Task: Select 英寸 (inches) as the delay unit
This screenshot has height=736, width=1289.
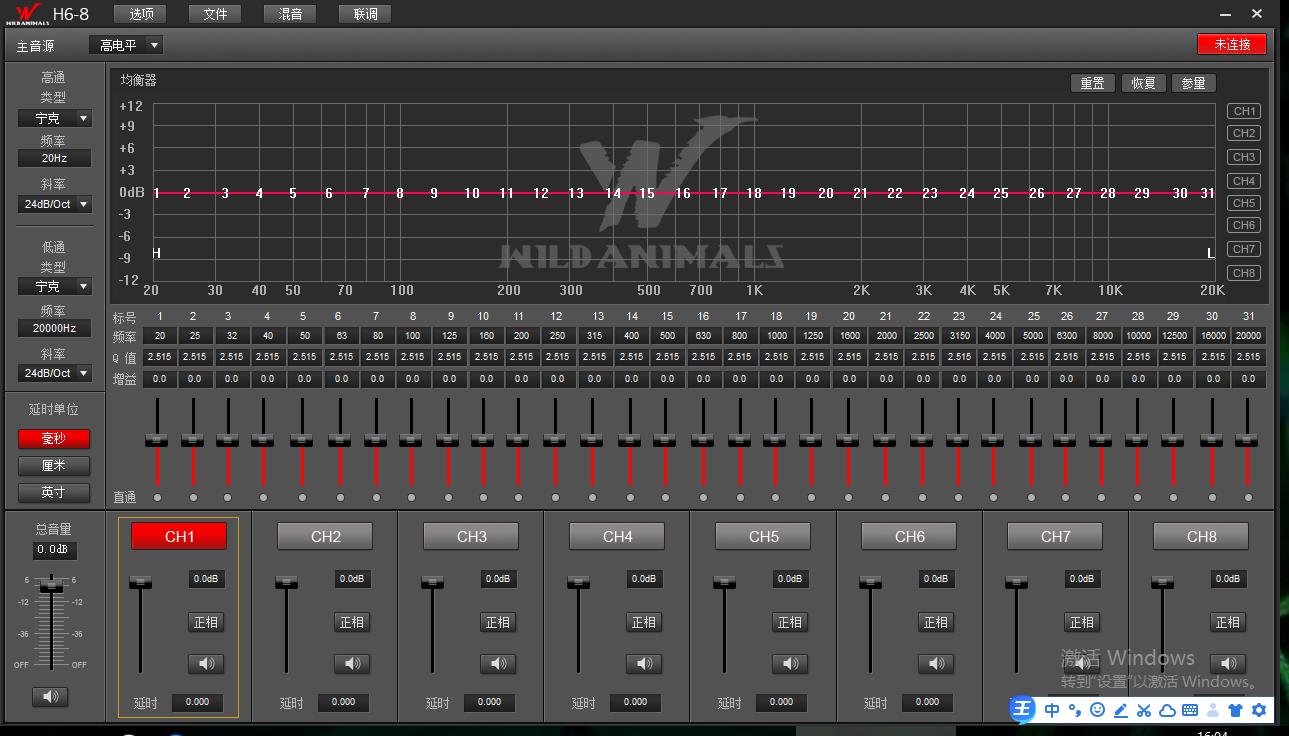Action: pos(54,492)
